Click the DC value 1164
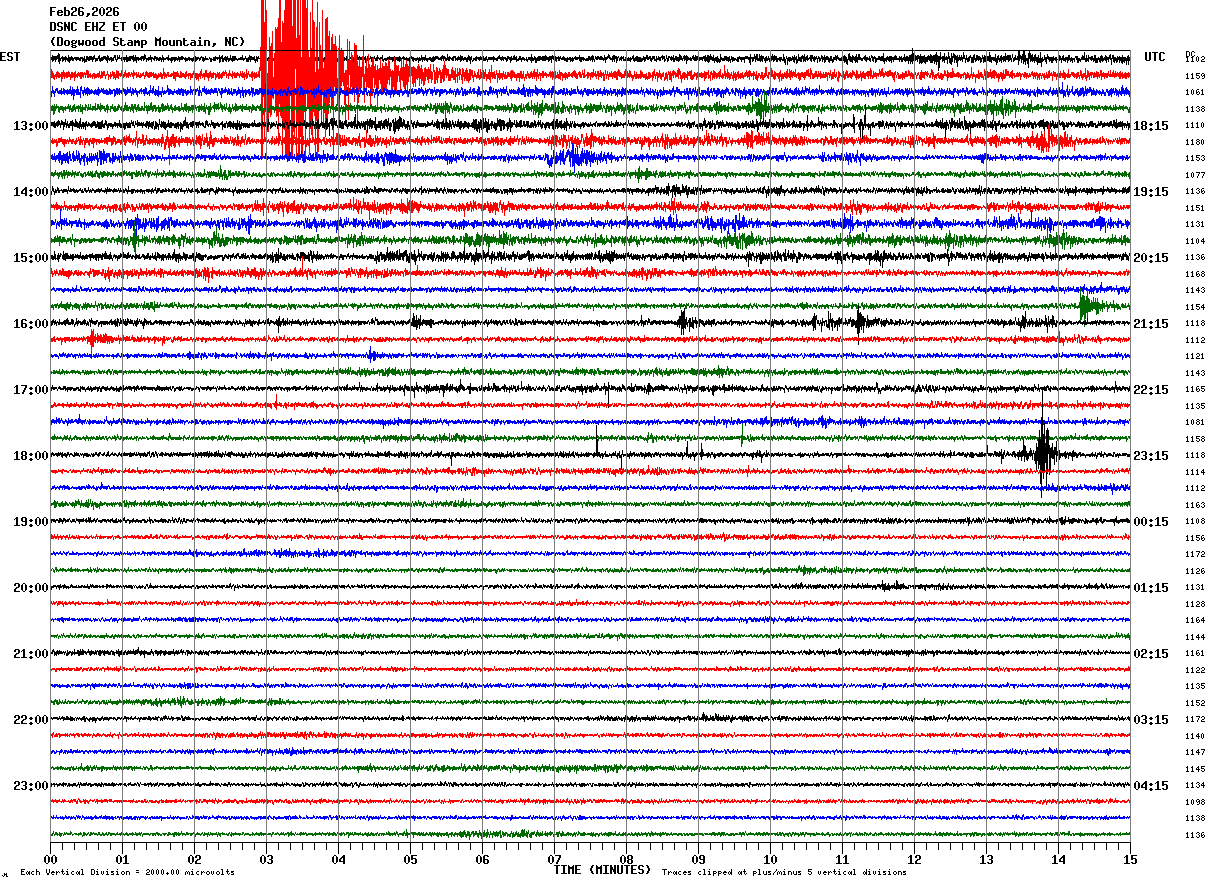 tap(1195, 621)
